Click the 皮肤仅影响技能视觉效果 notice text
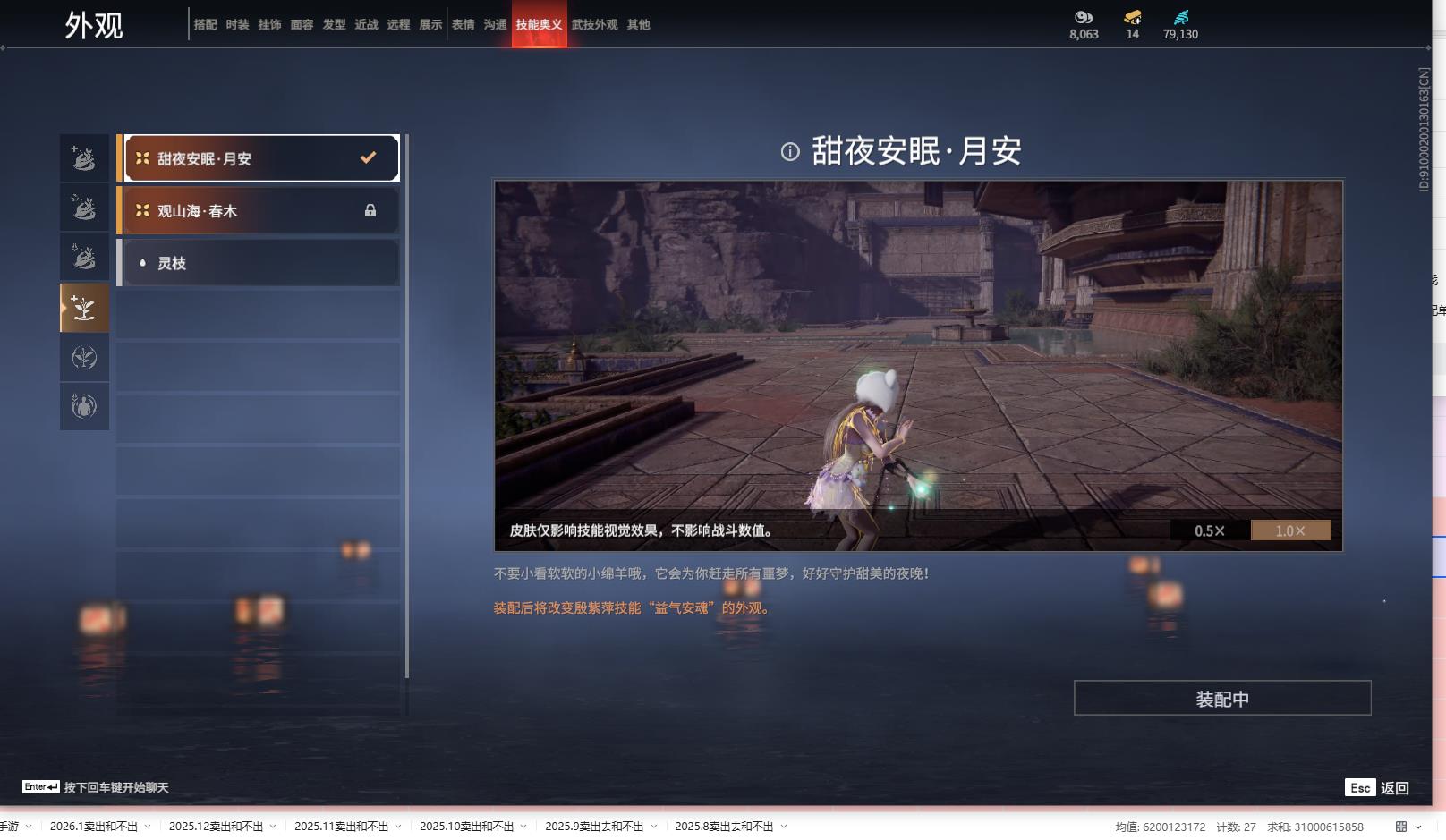 point(642,530)
